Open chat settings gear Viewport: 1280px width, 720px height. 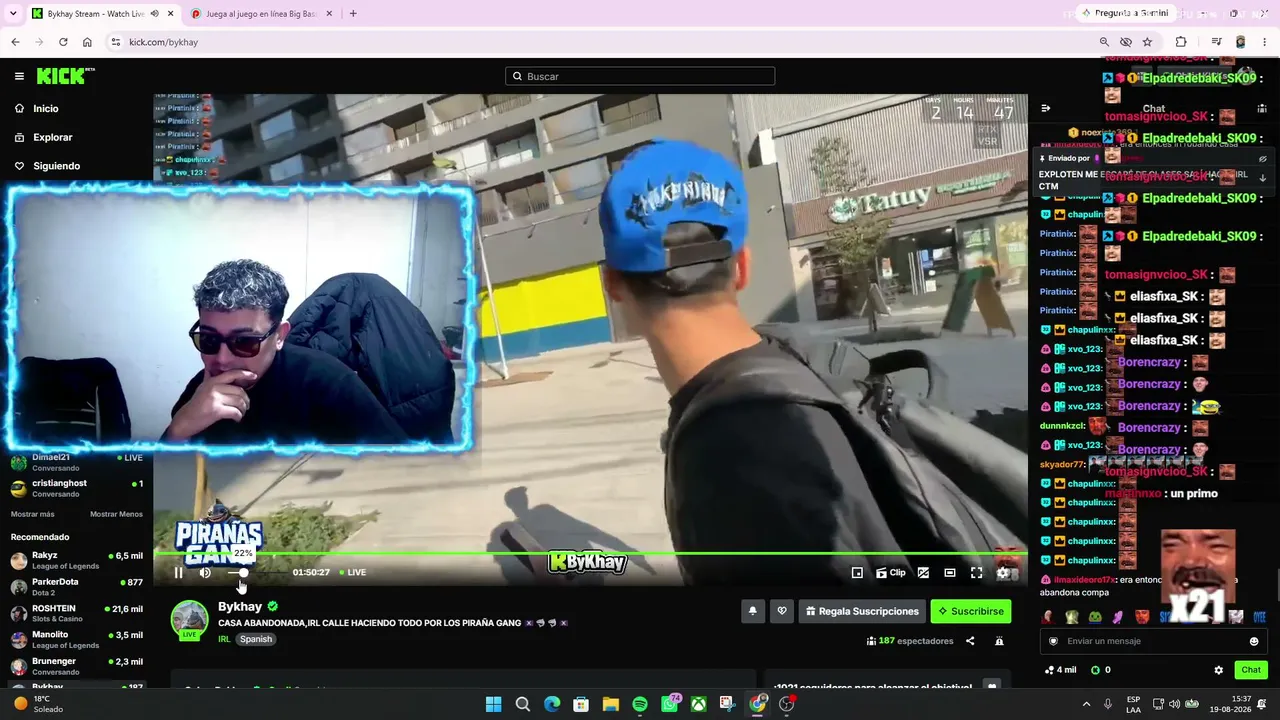click(1218, 670)
